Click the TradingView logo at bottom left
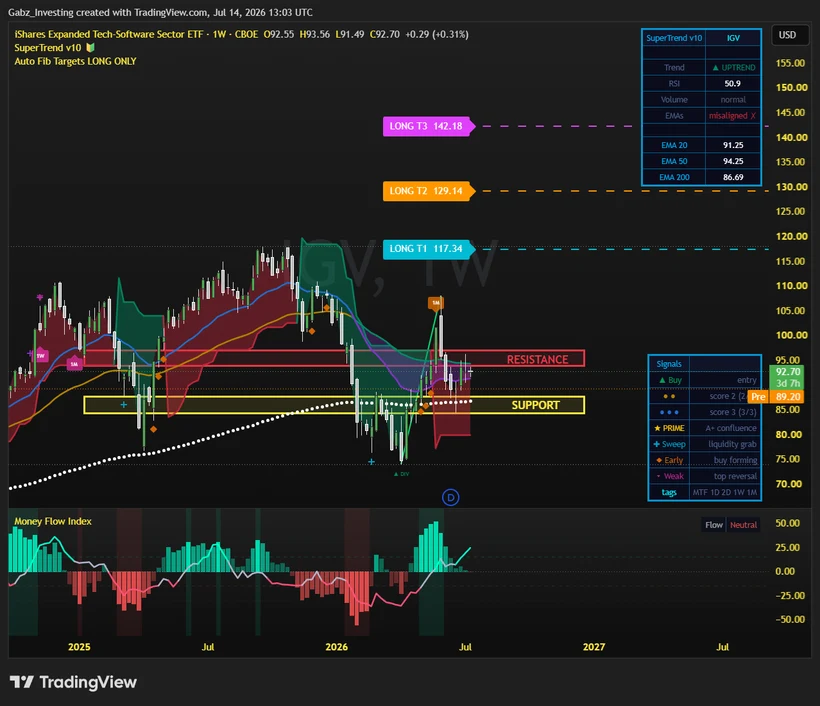 coord(73,682)
